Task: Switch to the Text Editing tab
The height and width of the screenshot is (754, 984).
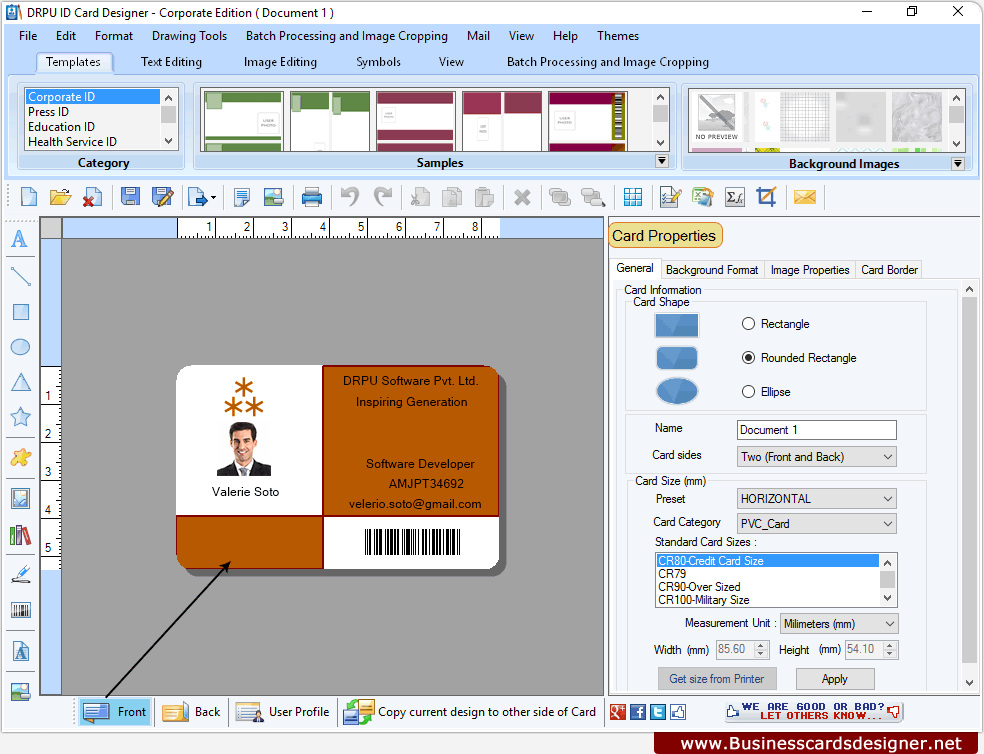Action: [x=171, y=62]
